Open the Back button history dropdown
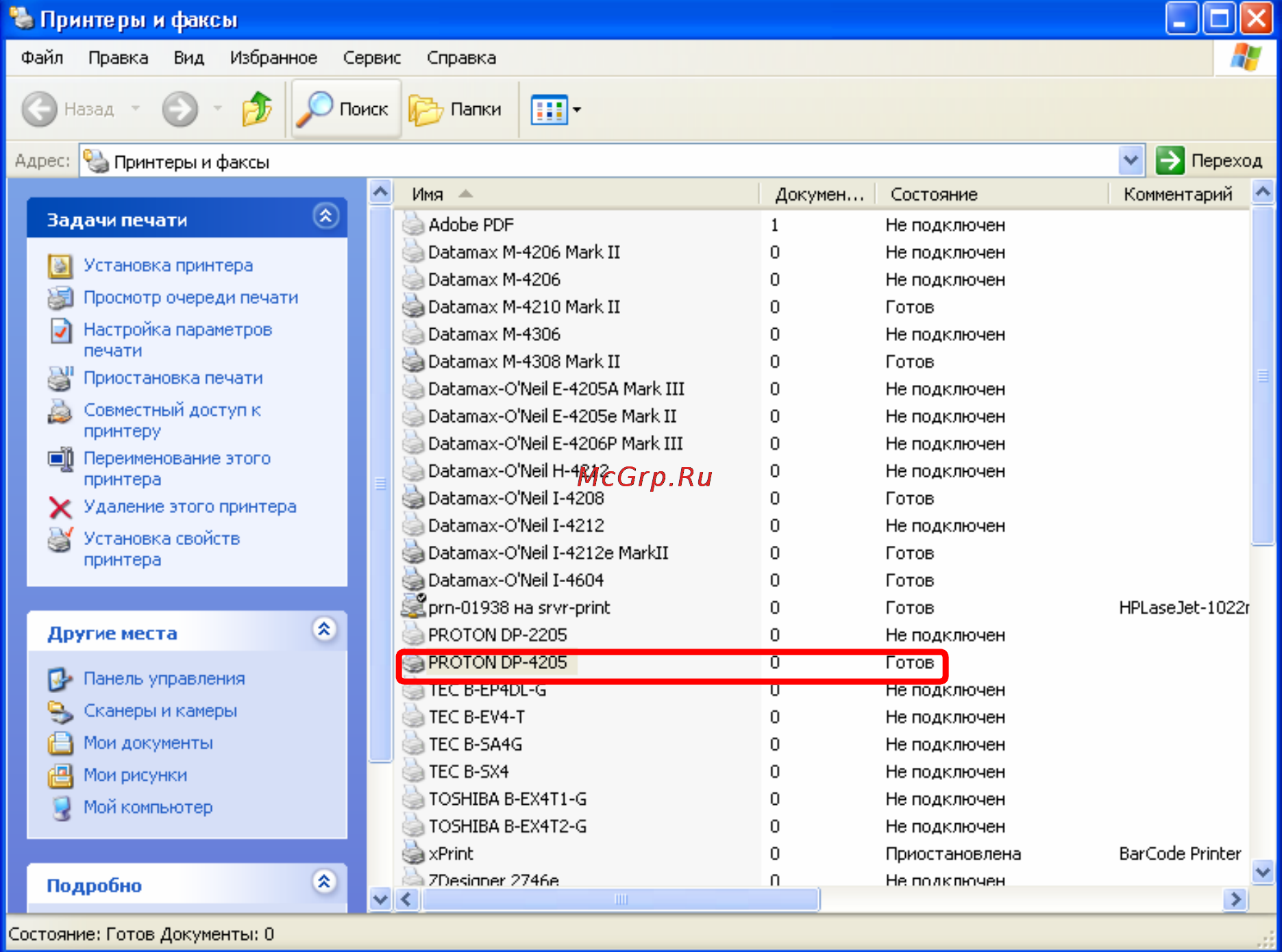 [136, 109]
